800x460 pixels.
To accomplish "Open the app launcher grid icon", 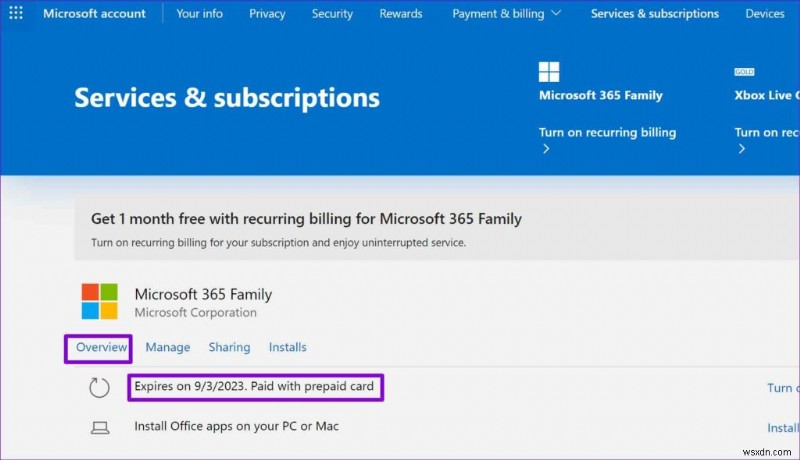I will click(x=16, y=13).
